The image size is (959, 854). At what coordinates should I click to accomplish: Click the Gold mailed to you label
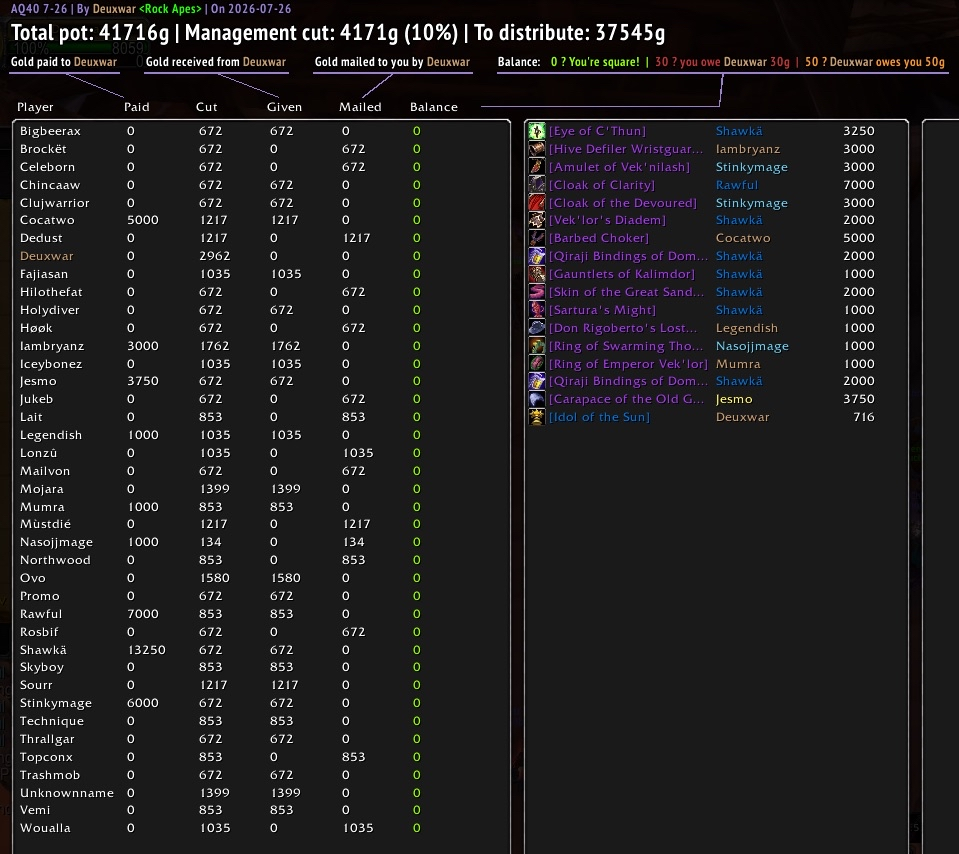coord(392,62)
